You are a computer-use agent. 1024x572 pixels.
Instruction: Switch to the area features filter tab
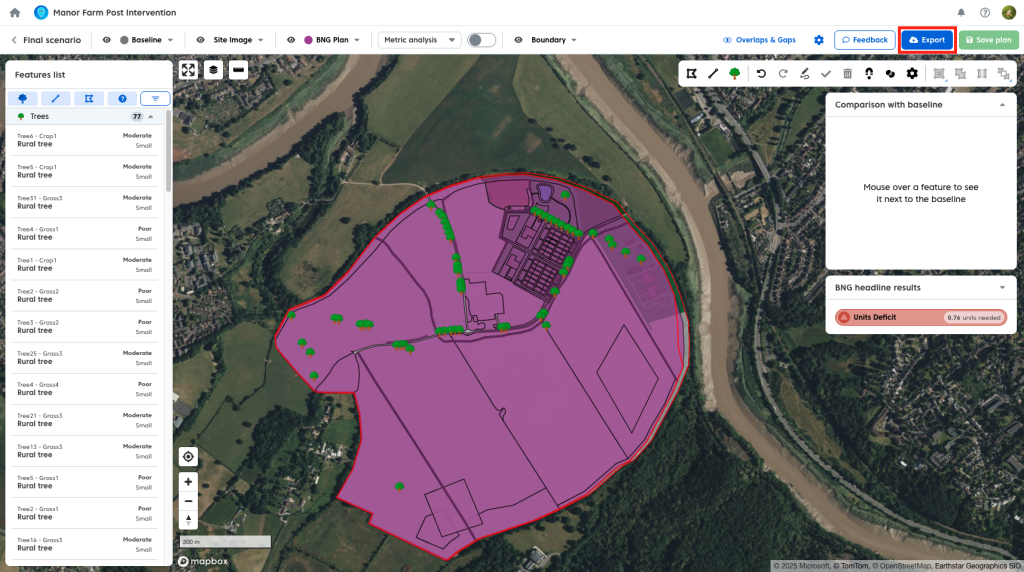point(88,98)
